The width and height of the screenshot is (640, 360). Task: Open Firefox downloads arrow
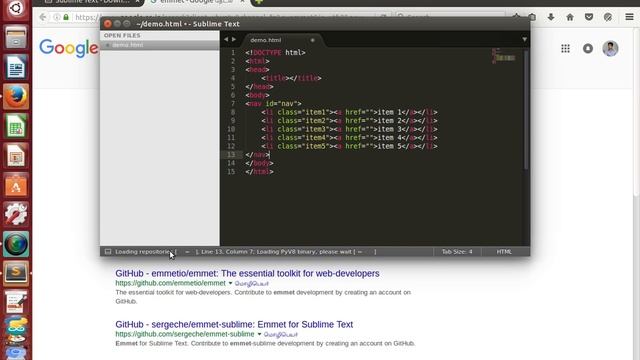coord(551,17)
